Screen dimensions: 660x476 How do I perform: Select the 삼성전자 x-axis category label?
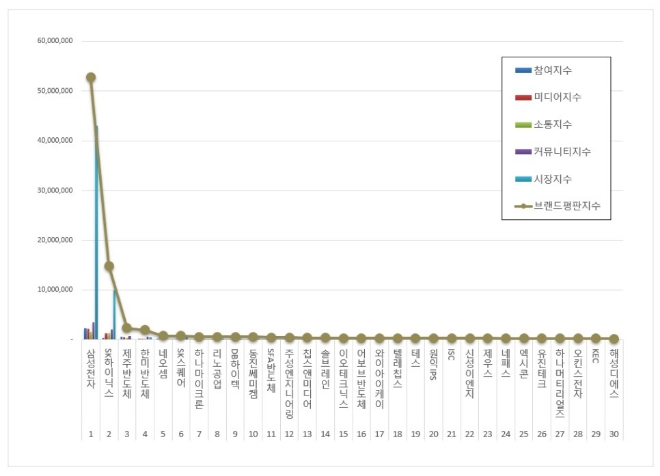91,372
